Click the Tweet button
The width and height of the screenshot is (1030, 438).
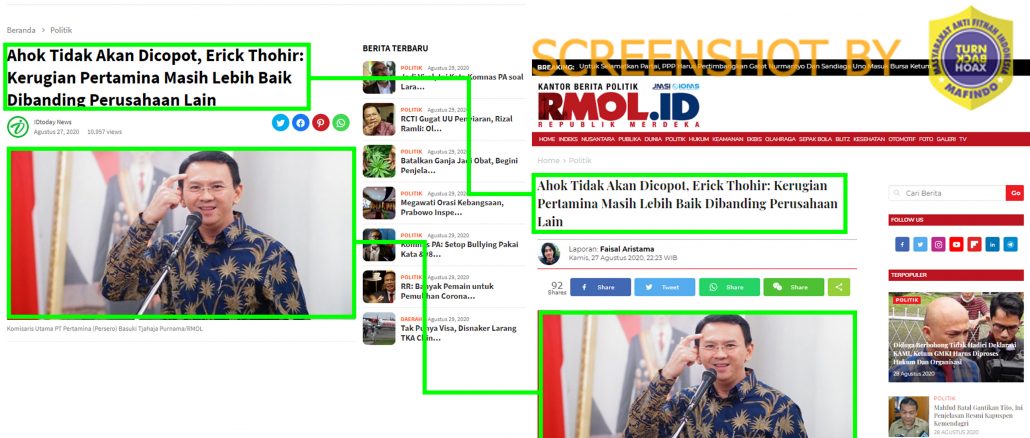tap(664, 287)
